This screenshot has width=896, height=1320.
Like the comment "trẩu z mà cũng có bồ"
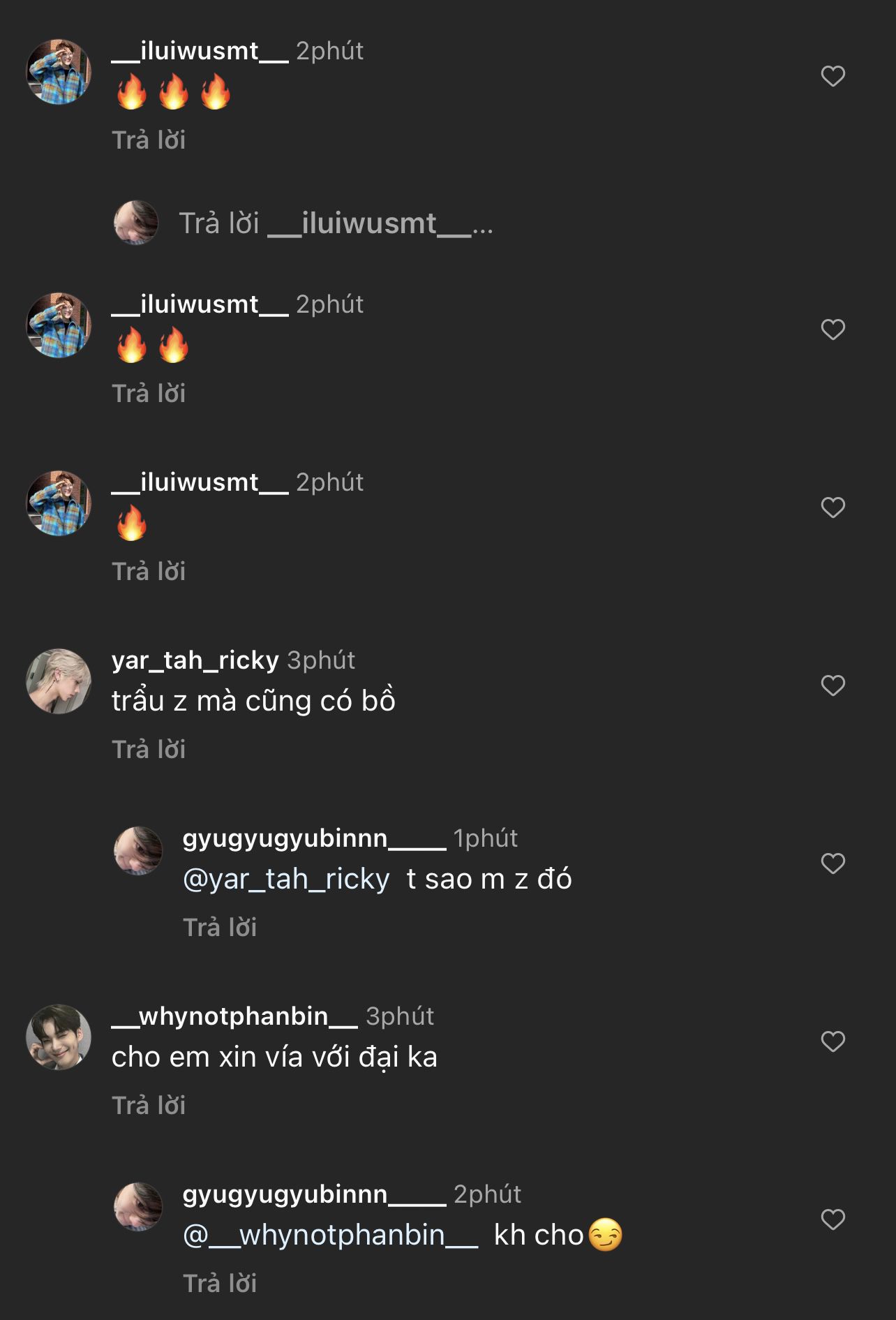click(x=832, y=685)
